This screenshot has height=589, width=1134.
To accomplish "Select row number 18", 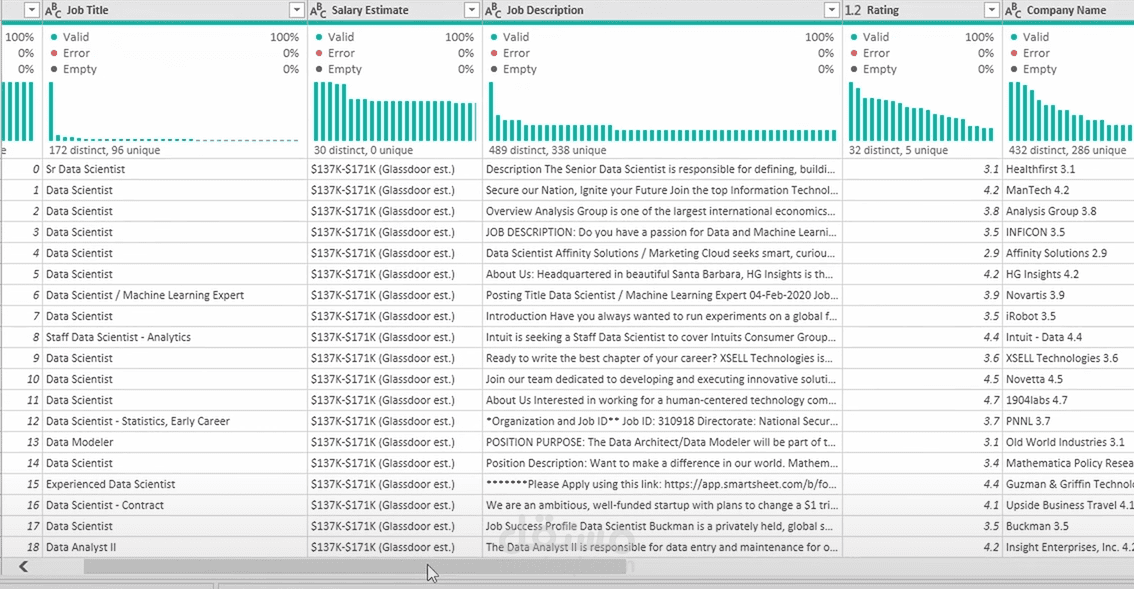I will click(33, 547).
